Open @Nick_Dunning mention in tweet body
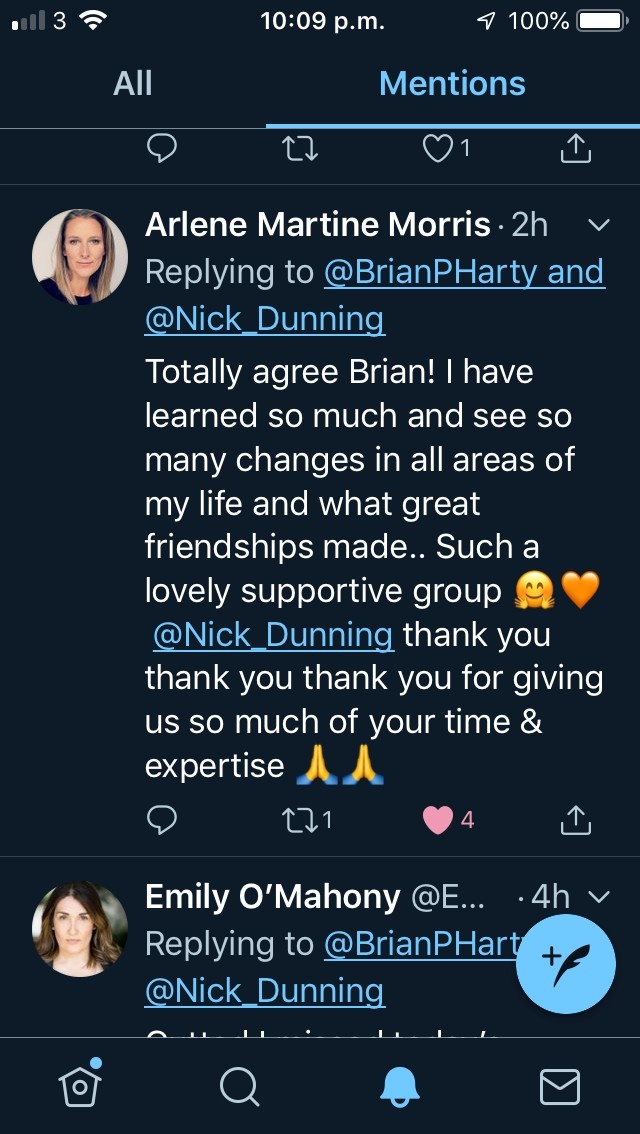Viewport: 640px width, 1134px height. click(x=273, y=635)
